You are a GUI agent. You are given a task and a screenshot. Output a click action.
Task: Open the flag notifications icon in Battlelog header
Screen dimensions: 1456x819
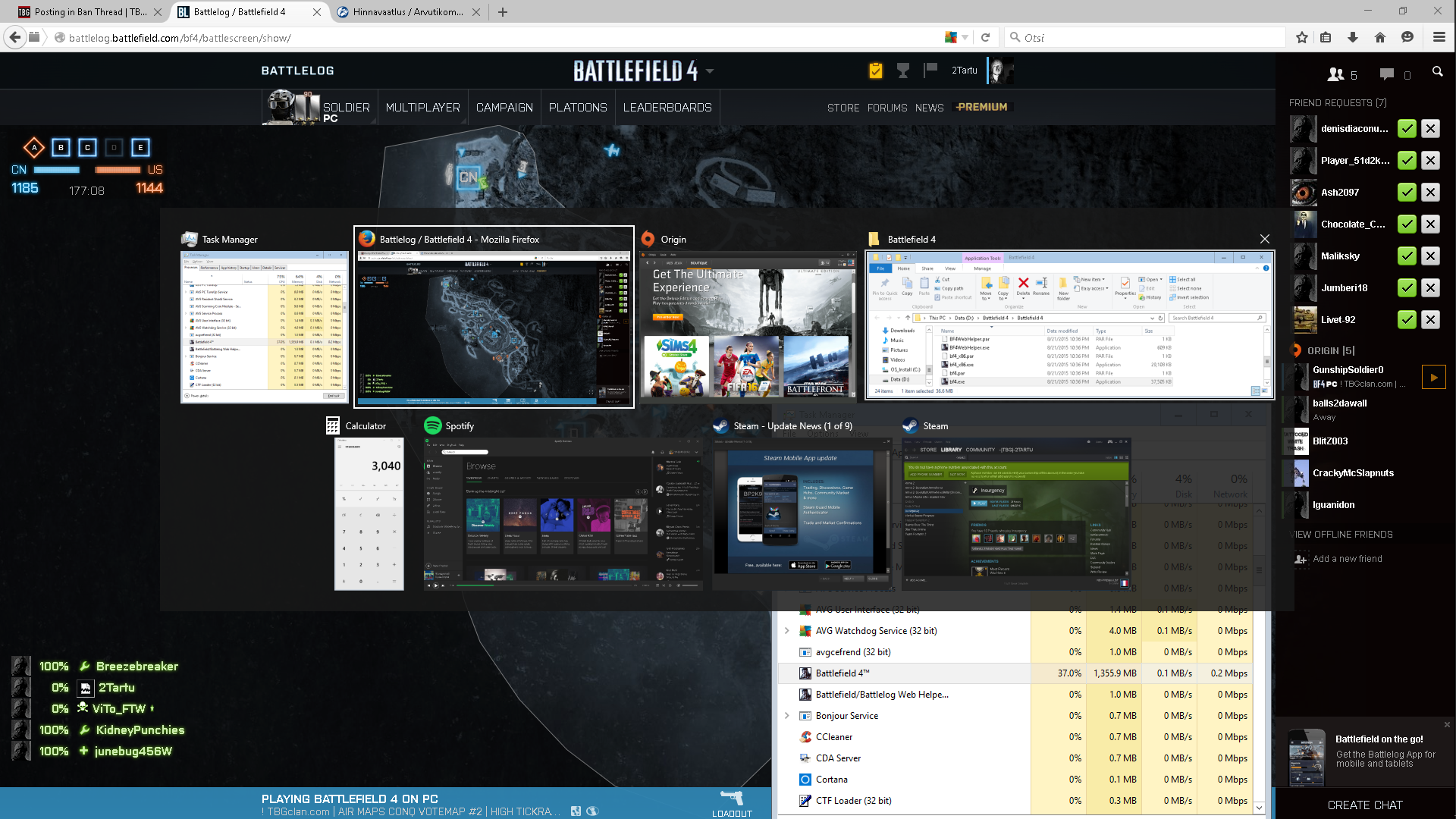(930, 71)
